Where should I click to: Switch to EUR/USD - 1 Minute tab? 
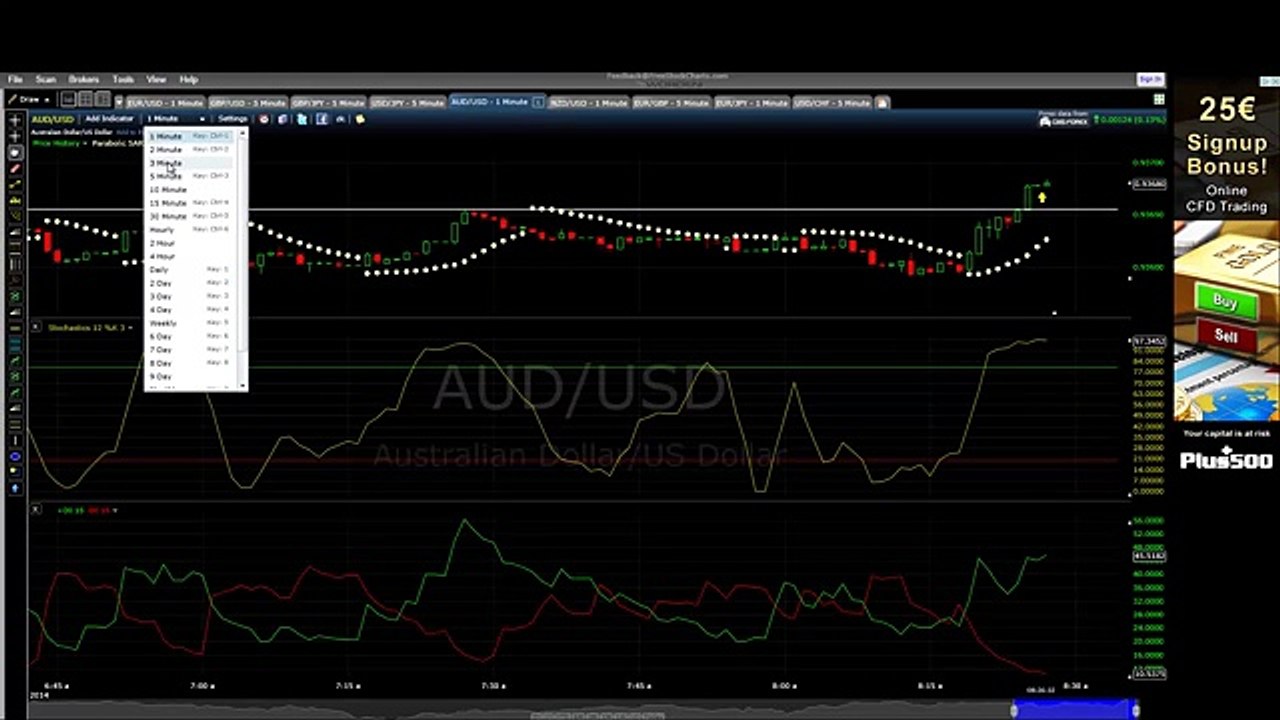pos(165,102)
